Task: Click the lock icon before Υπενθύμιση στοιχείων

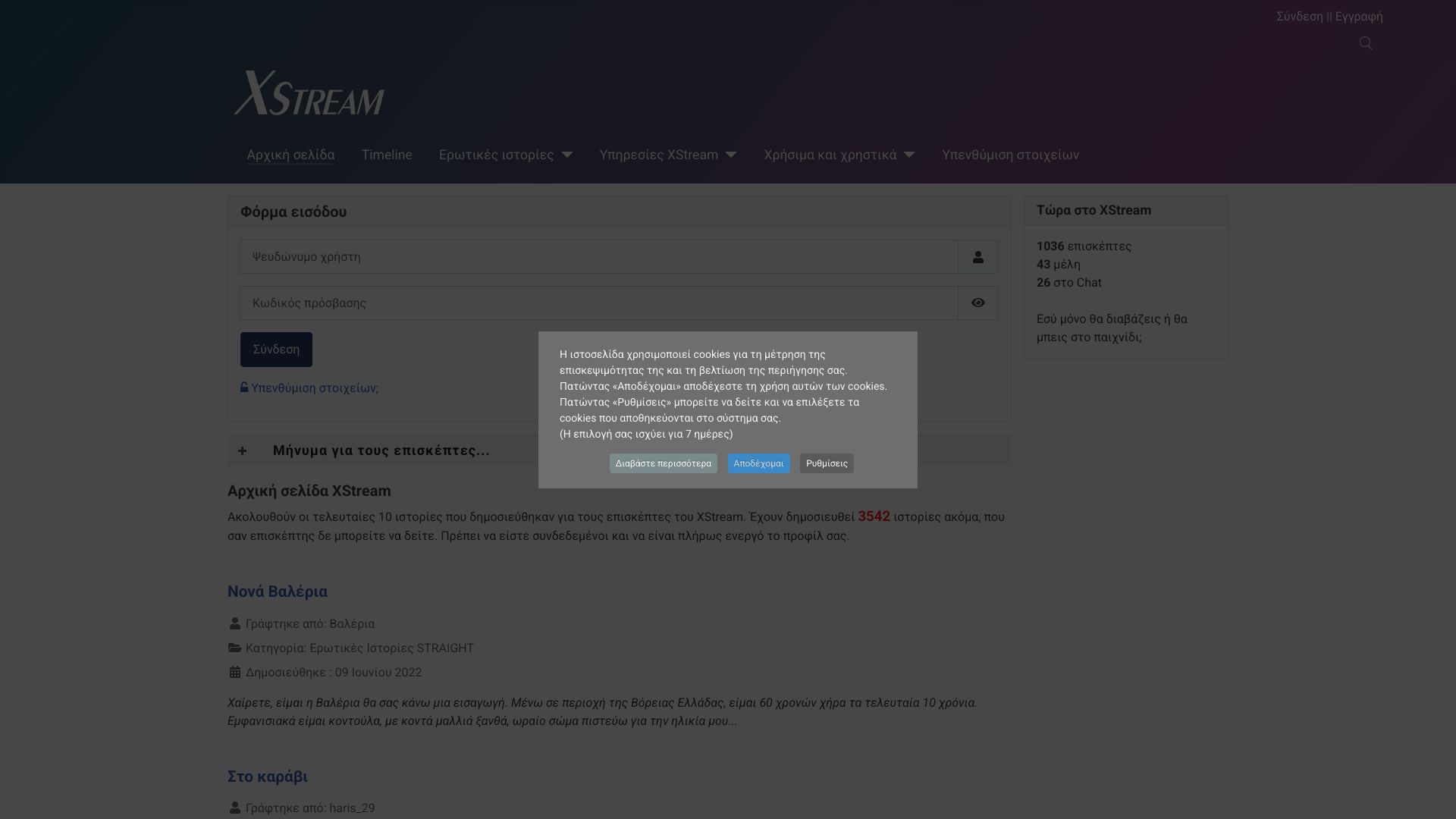Action: point(244,388)
